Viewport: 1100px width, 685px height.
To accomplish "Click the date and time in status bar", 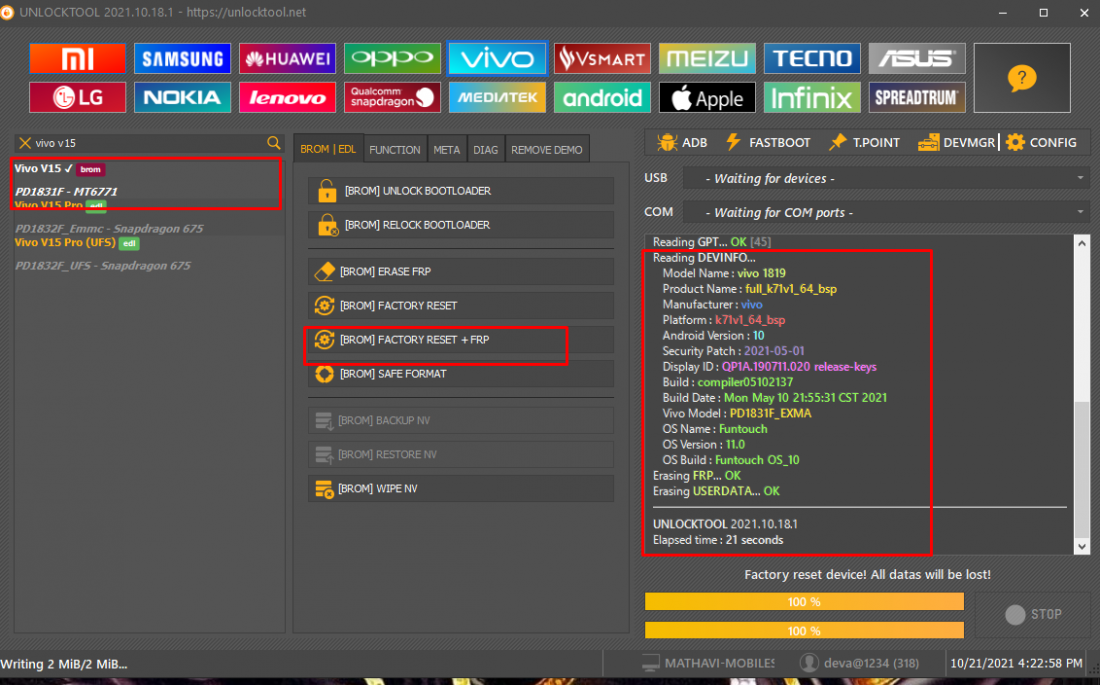I will [x=1017, y=663].
